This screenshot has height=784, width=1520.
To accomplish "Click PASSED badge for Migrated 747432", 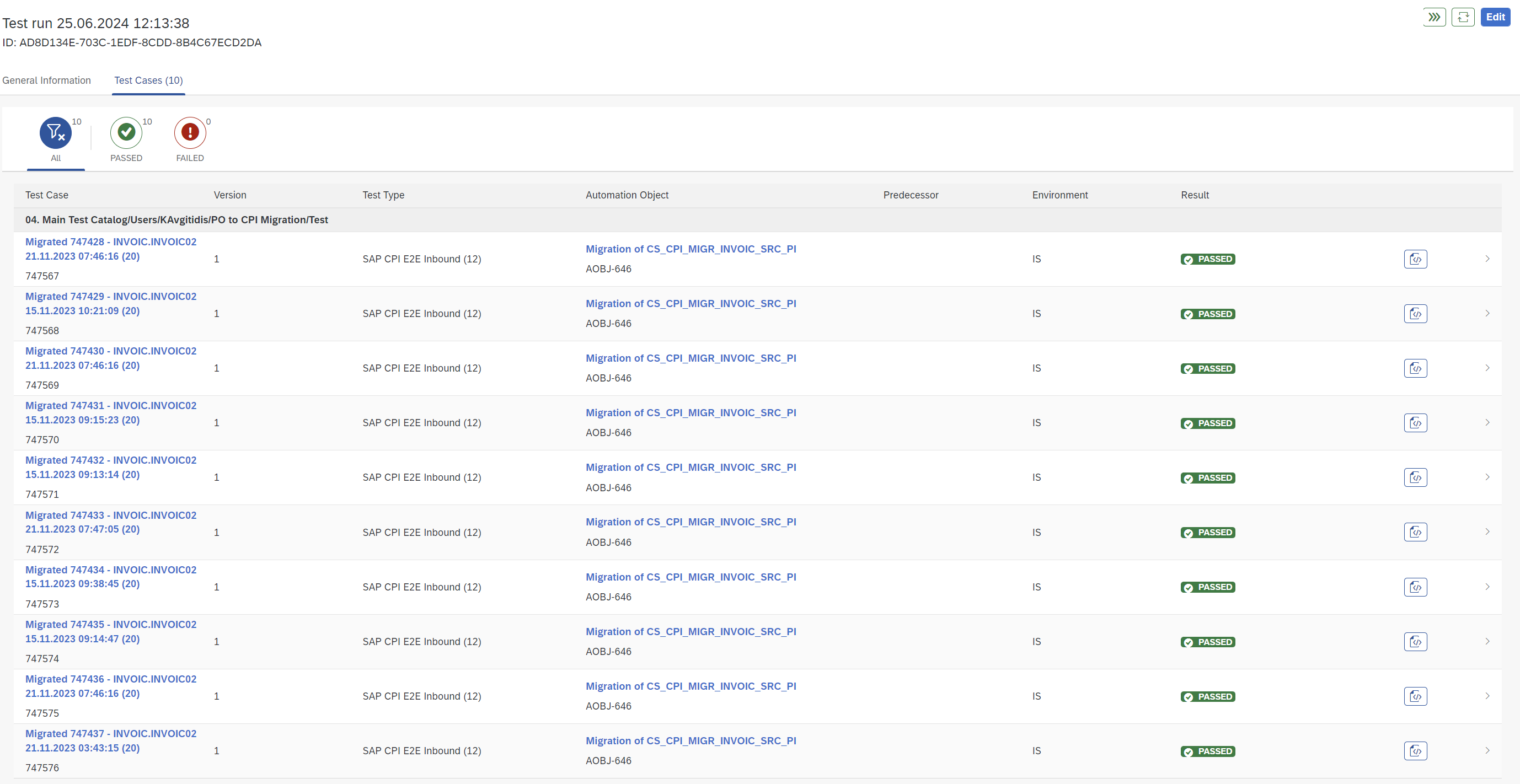I will (x=1208, y=478).
